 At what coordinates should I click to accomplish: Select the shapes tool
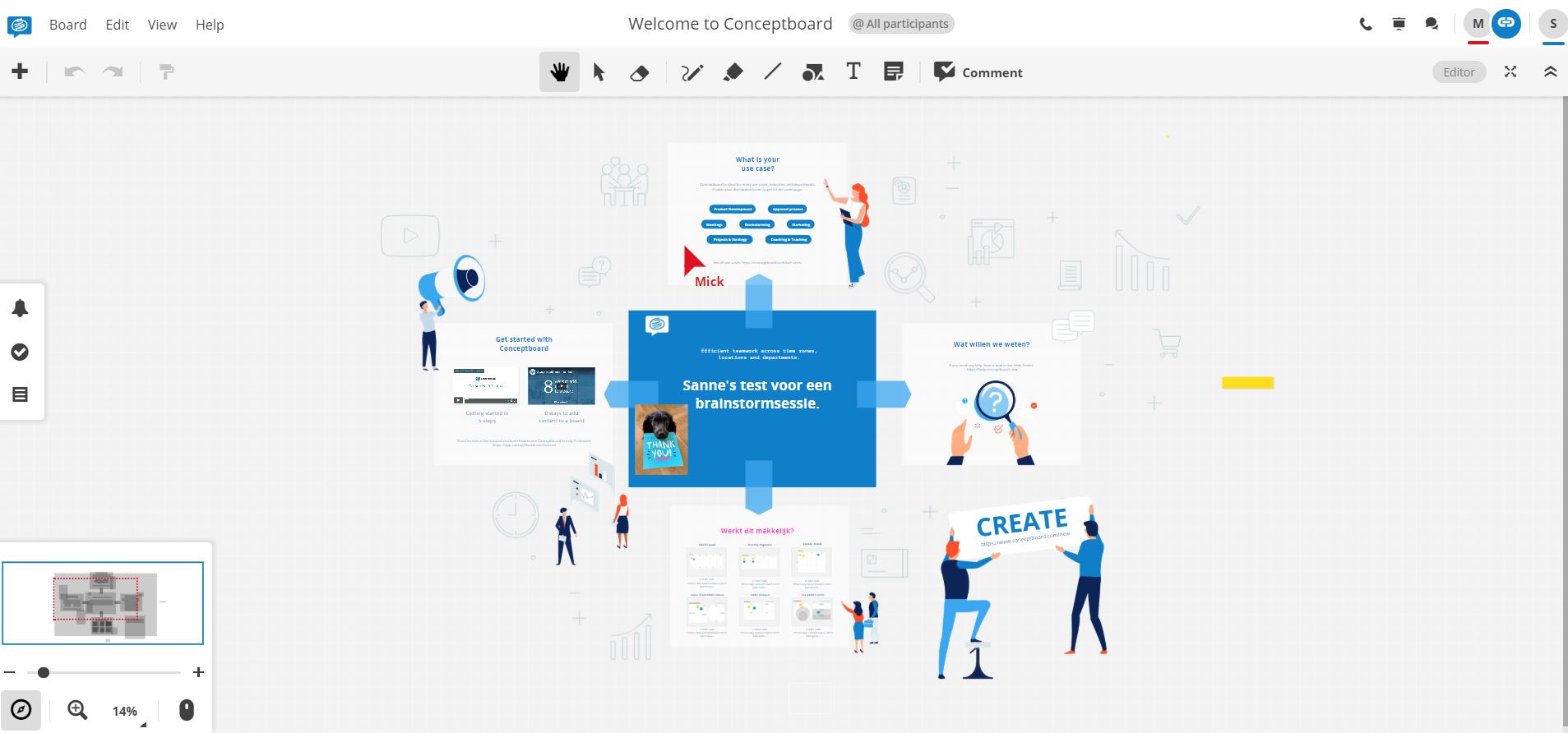coord(812,73)
